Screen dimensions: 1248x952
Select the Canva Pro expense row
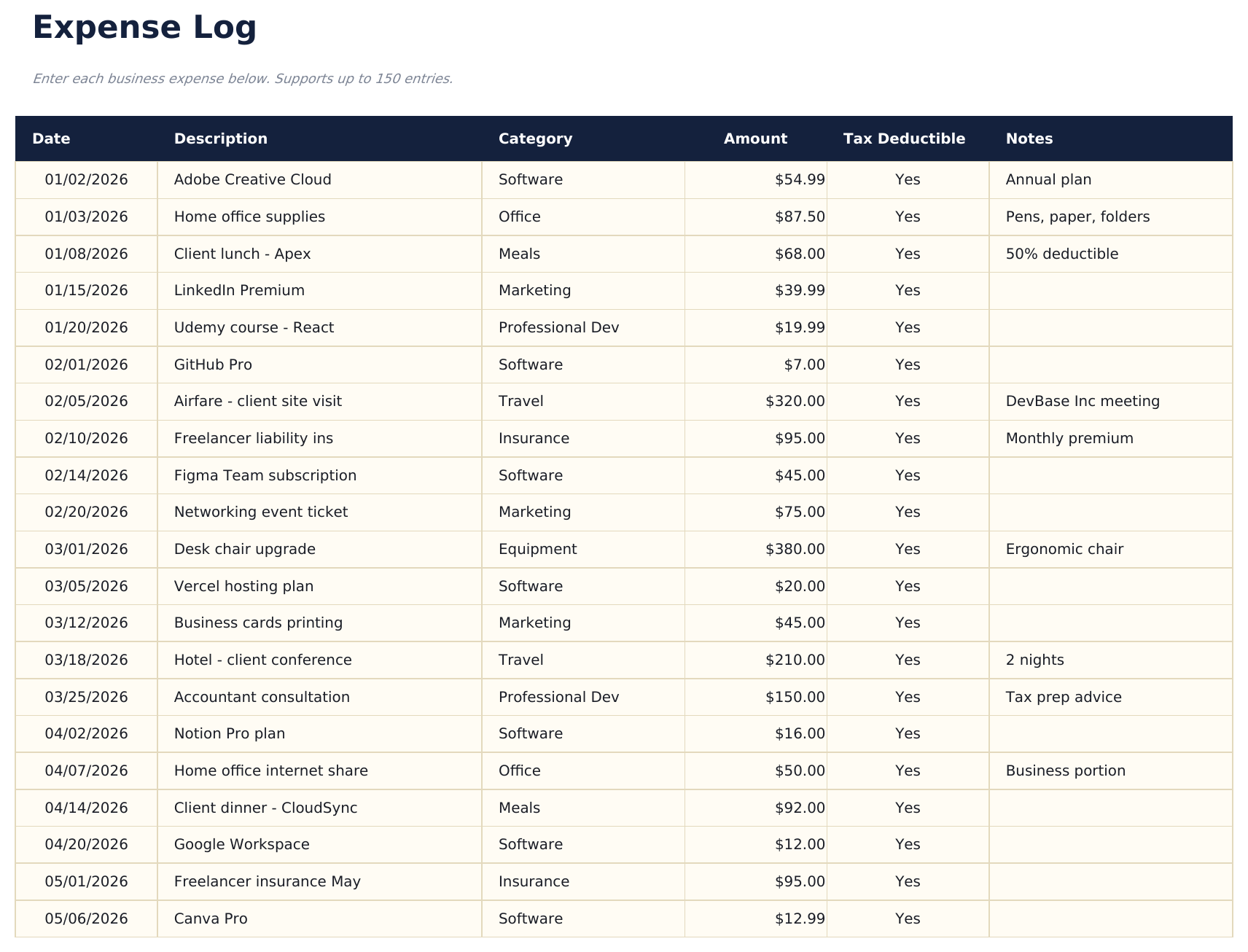click(x=209, y=918)
